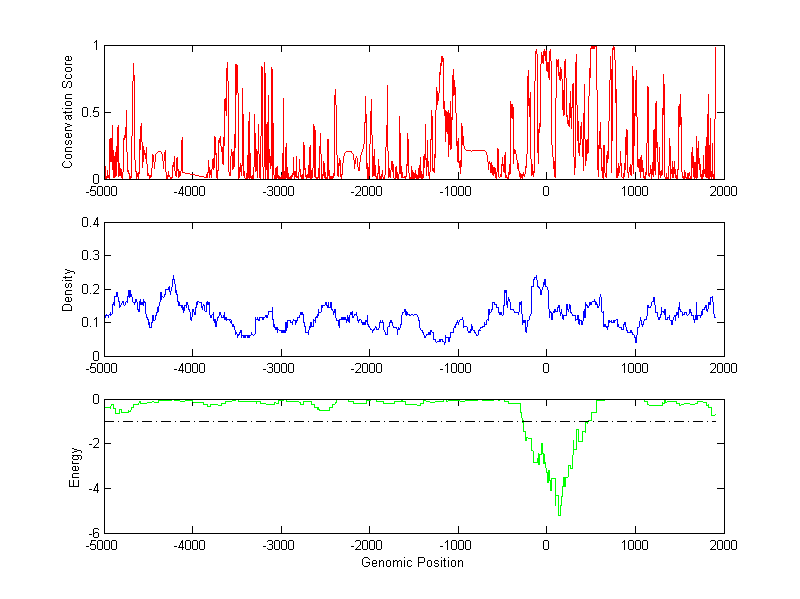Viewport: 800px width, 599px height.
Task: Select the blue density peak near position -4200
Action: coord(173,277)
